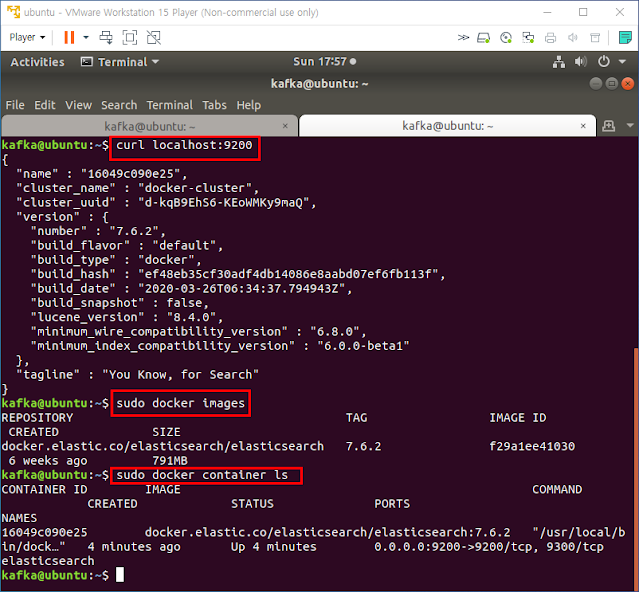
Task: Expand the tab list dropdown arrow
Action: tap(630, 125)
